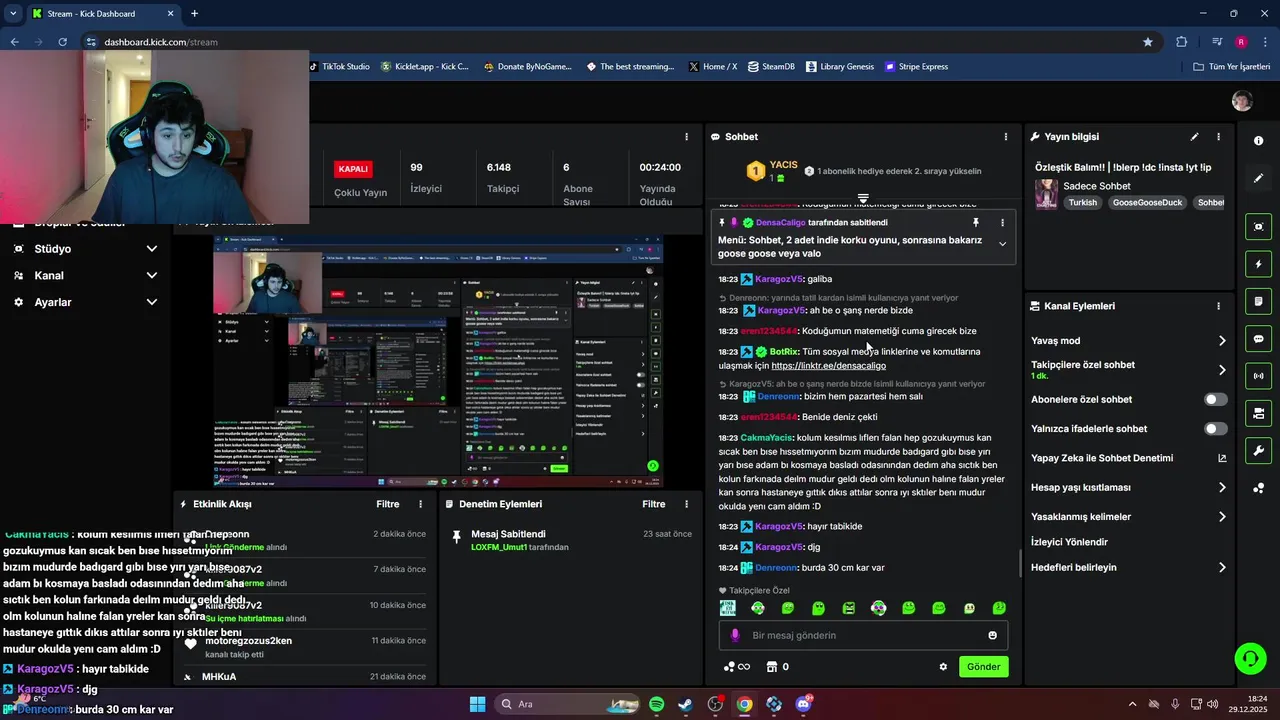Click the green support headset button

click(1250, 658)
